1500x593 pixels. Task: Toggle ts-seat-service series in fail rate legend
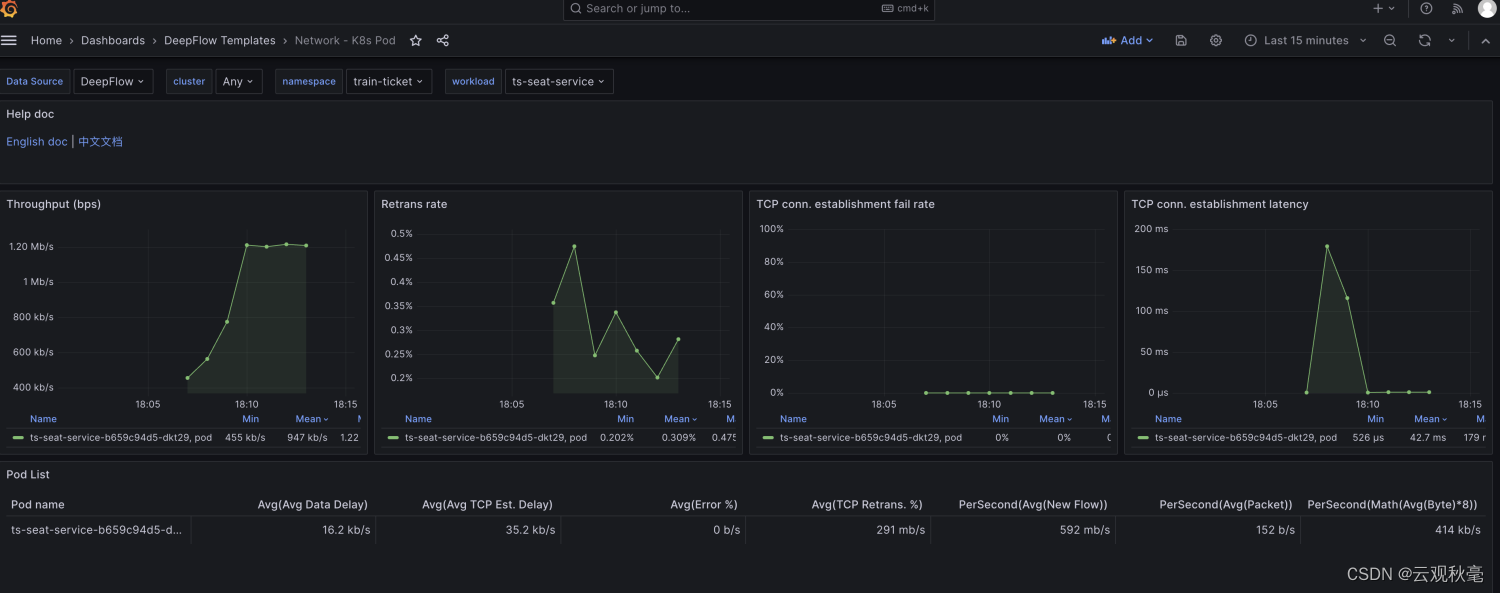click(871, 438)
